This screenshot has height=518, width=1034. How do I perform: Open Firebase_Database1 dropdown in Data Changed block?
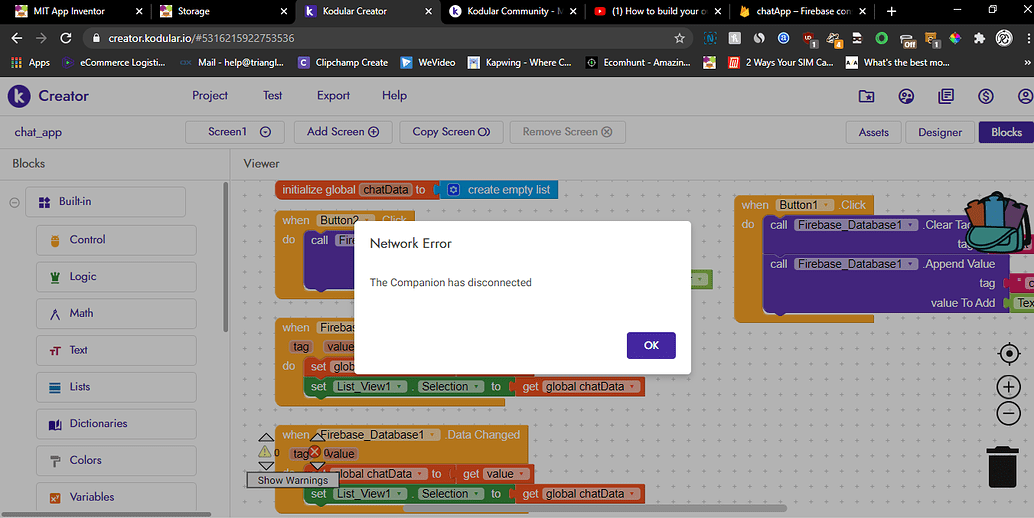click(x=433, y=435)
